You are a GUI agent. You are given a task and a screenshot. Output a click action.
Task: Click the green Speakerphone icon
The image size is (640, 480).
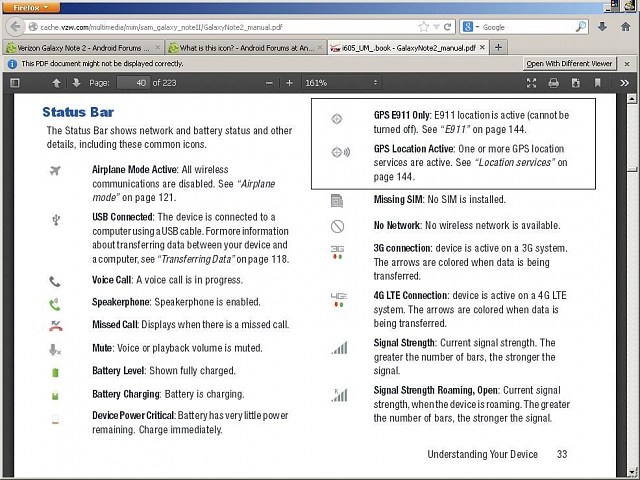[x=55, y=304]
